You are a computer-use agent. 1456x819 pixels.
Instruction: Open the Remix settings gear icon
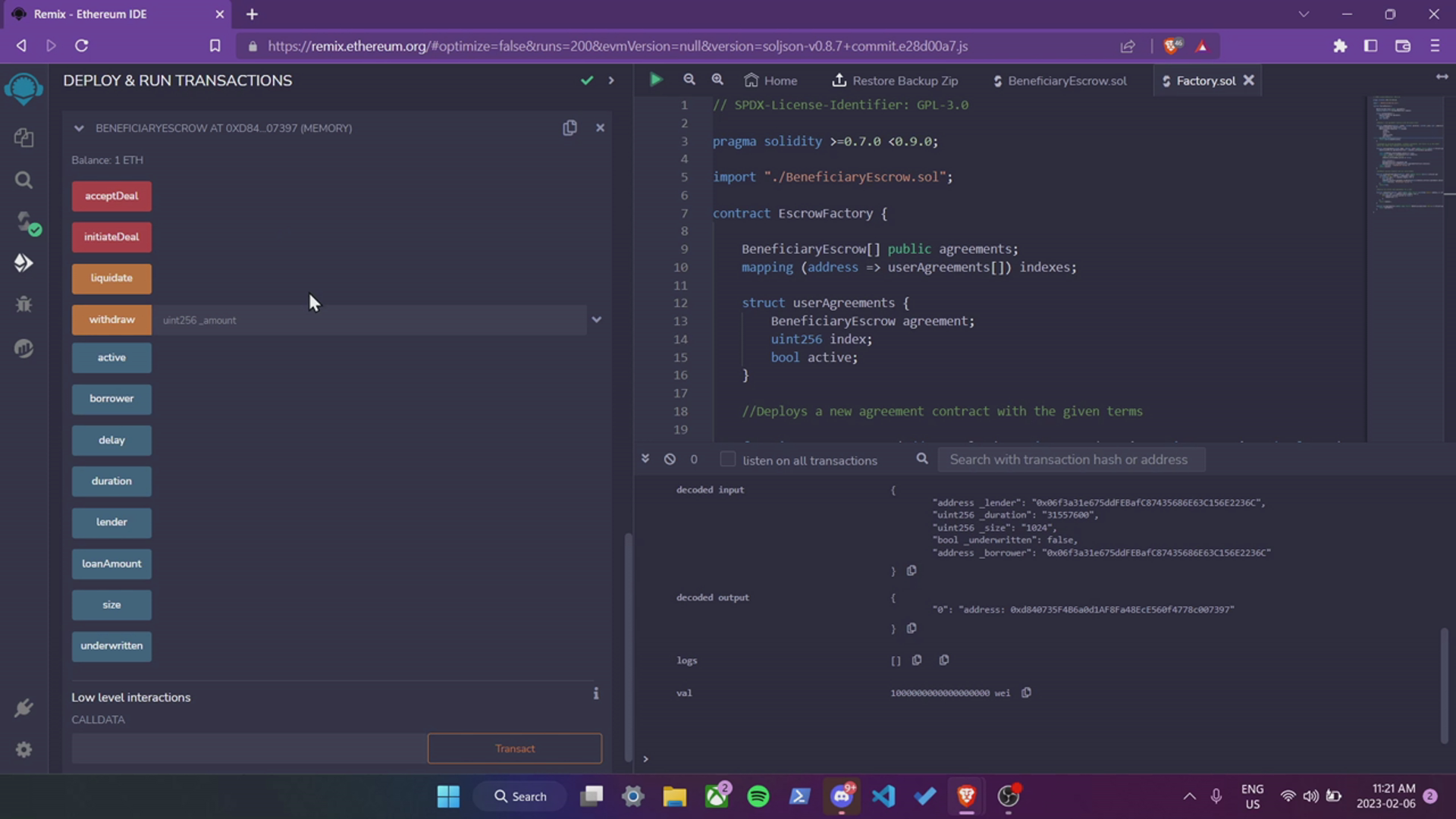point(24,749)
